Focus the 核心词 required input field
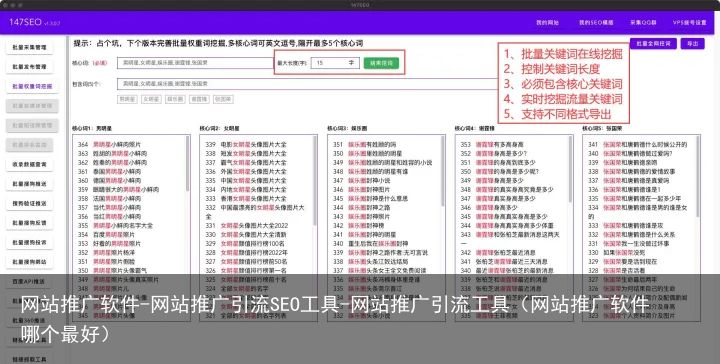 point(195,62)
